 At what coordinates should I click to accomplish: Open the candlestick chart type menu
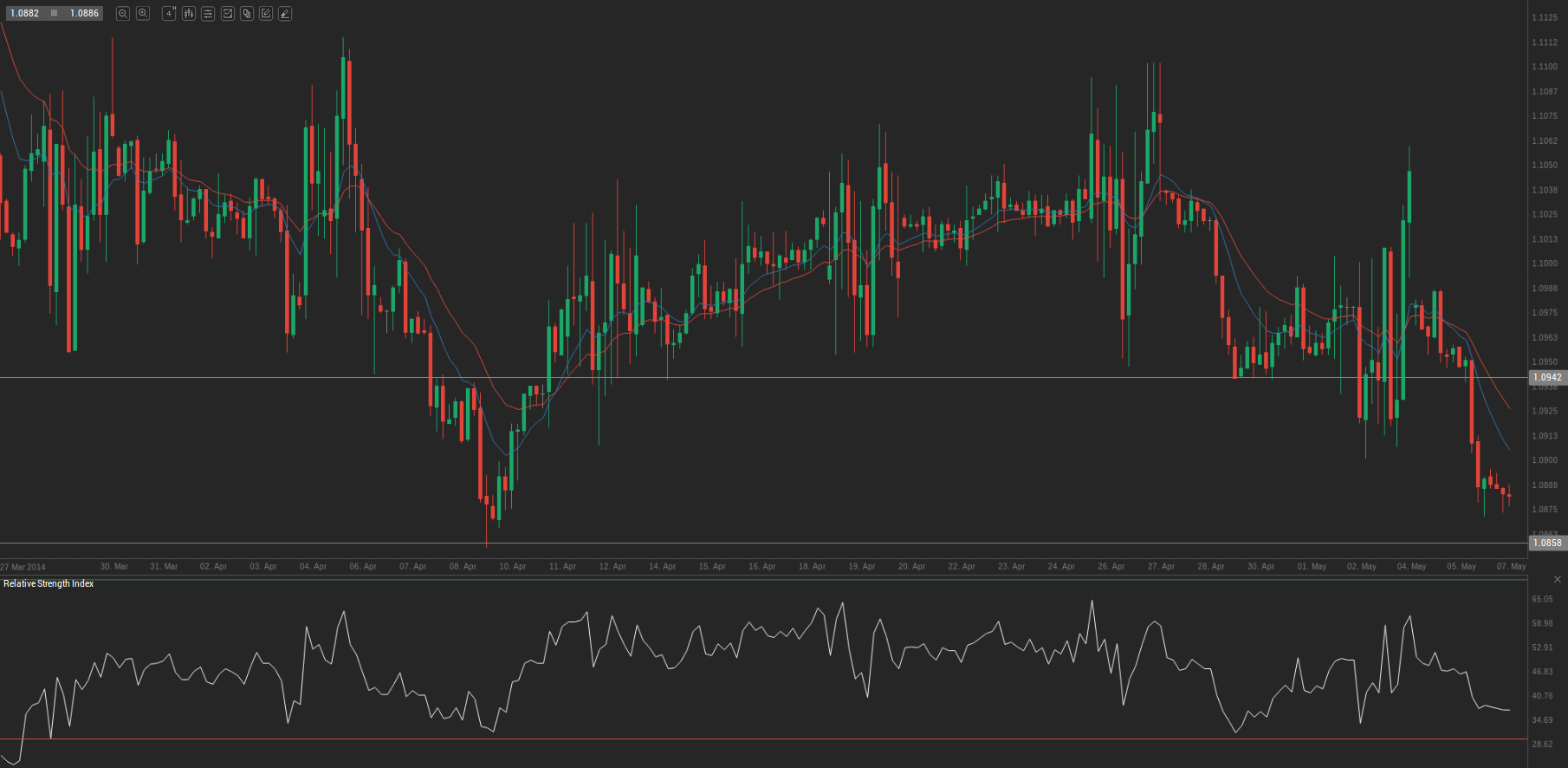coord(189,13)
